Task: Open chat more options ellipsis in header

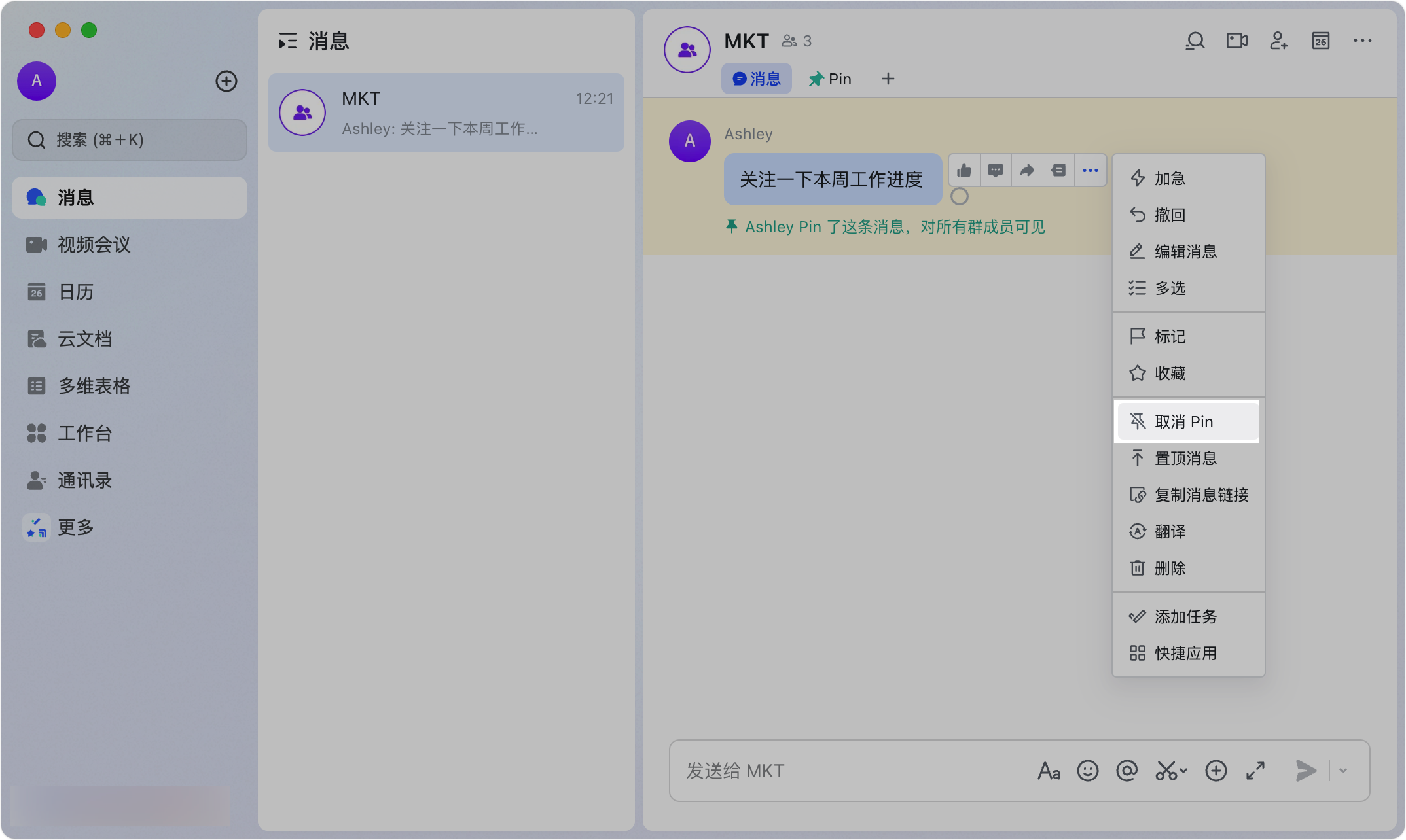Action: pos(1363,41)
